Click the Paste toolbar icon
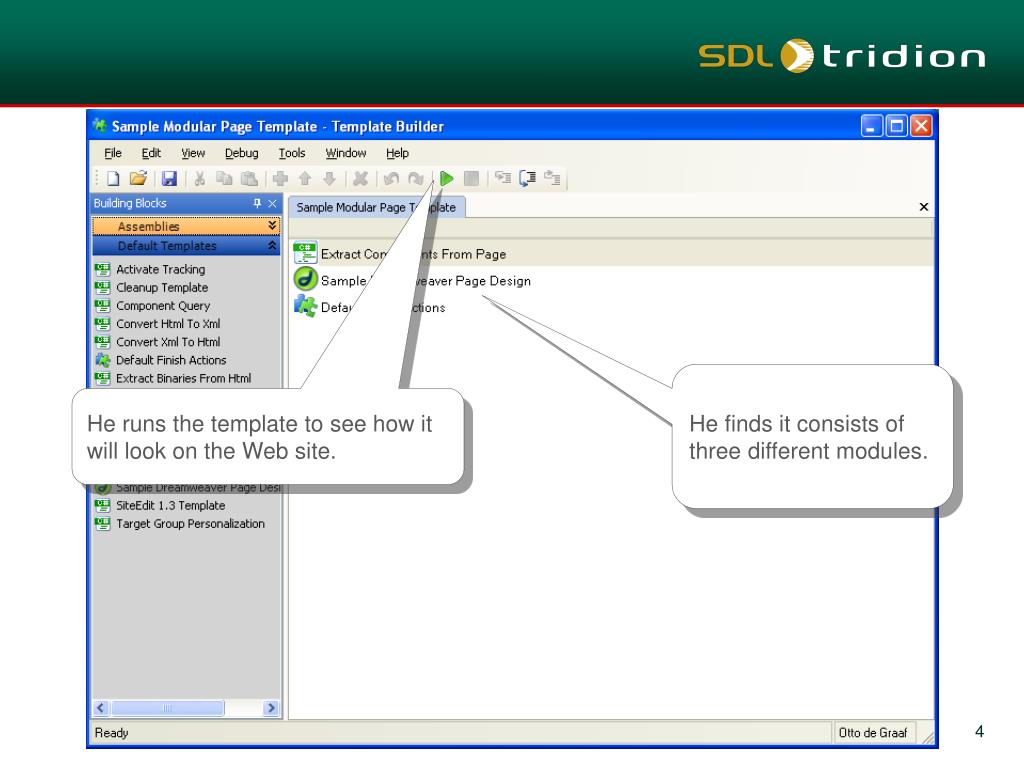Viewport: 1024px width, 768px height. click(249, 178)
